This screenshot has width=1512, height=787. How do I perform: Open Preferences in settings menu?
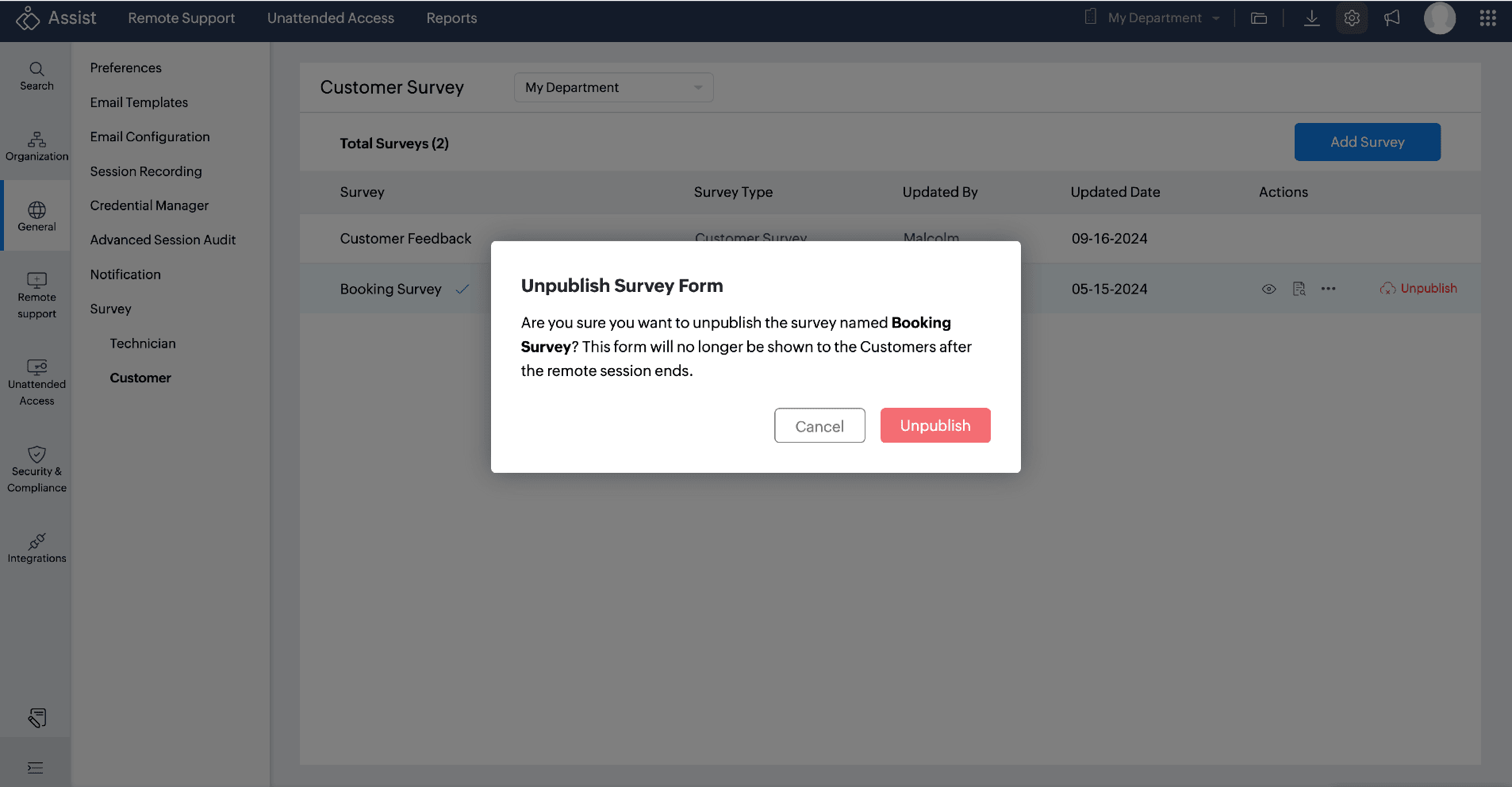tap(126, 68)
